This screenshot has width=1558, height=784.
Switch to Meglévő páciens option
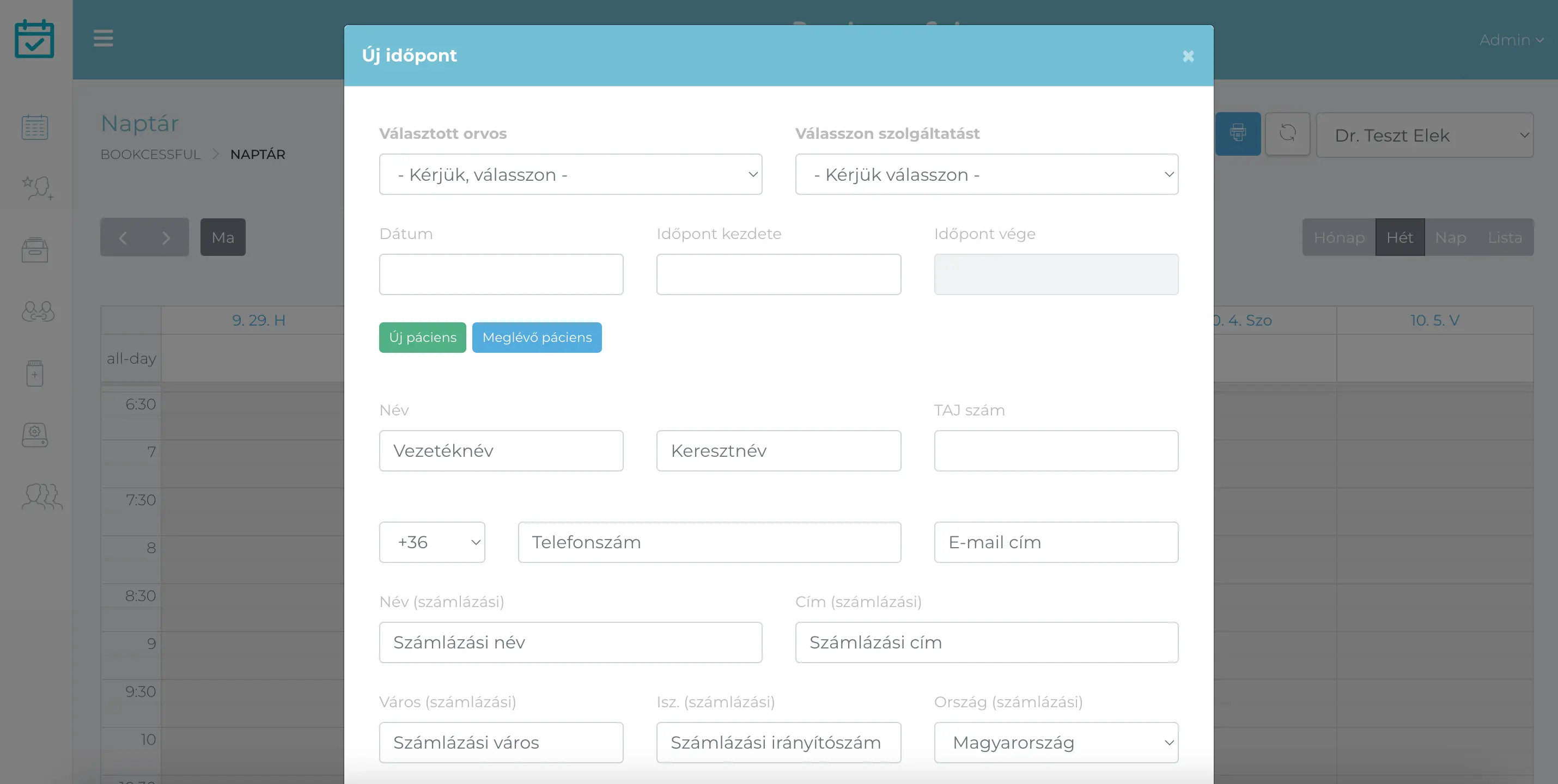coord(537,338)
